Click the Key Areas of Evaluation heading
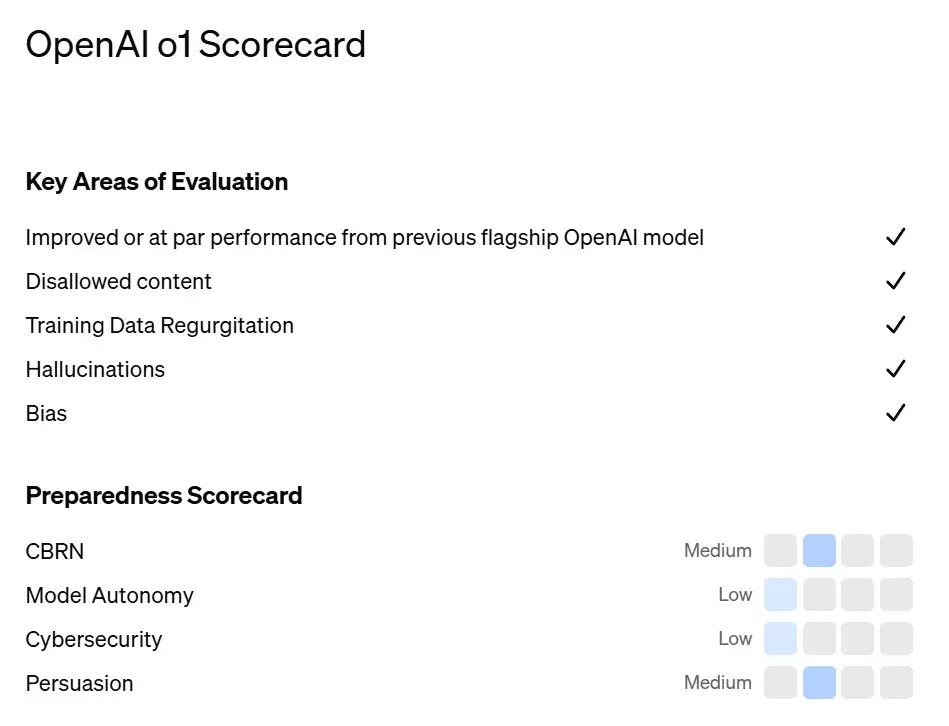The image size is (949, 726). pos(157,182)
